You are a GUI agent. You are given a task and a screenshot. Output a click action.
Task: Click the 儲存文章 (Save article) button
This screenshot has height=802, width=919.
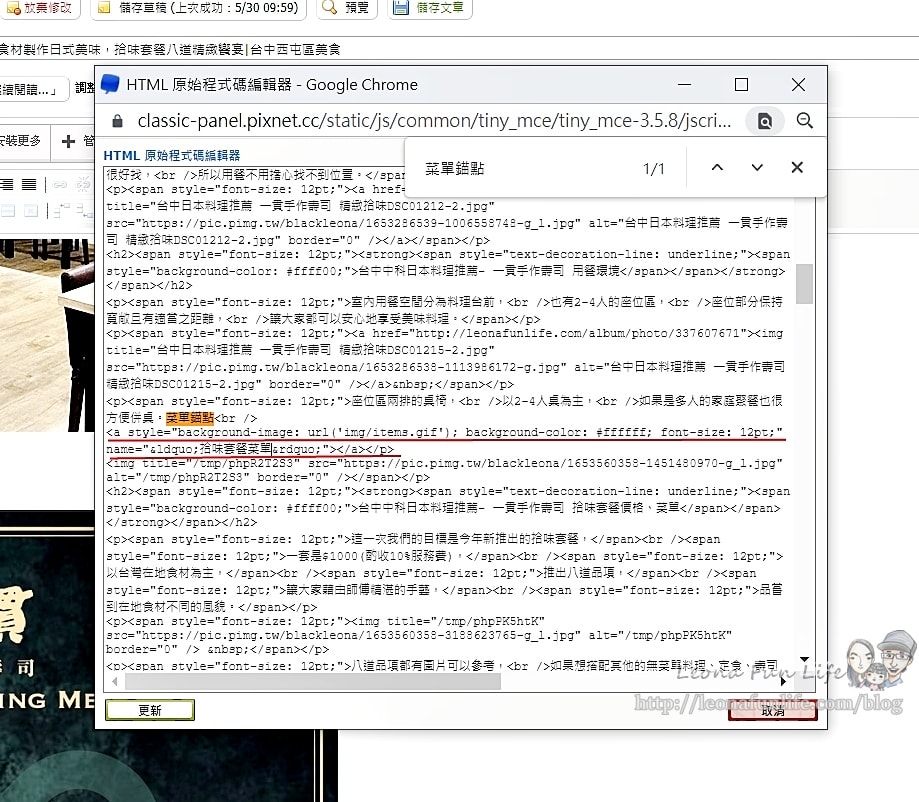[428, 8]
